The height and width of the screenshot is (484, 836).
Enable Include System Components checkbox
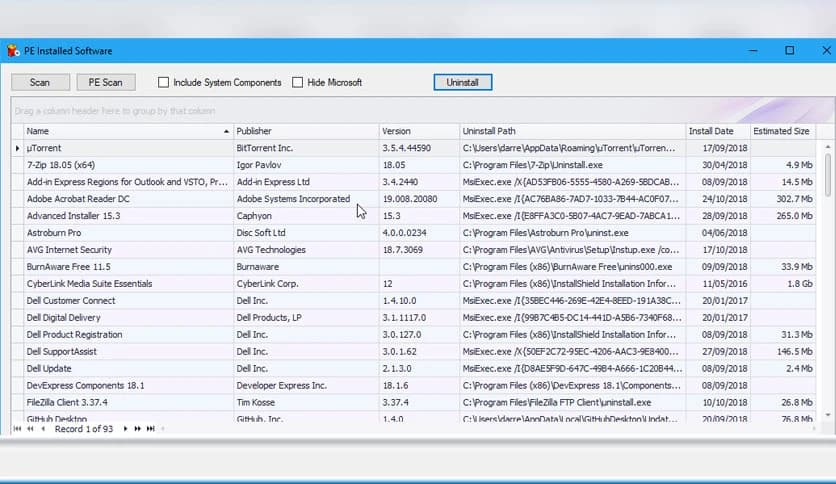(x=163, y=82)
